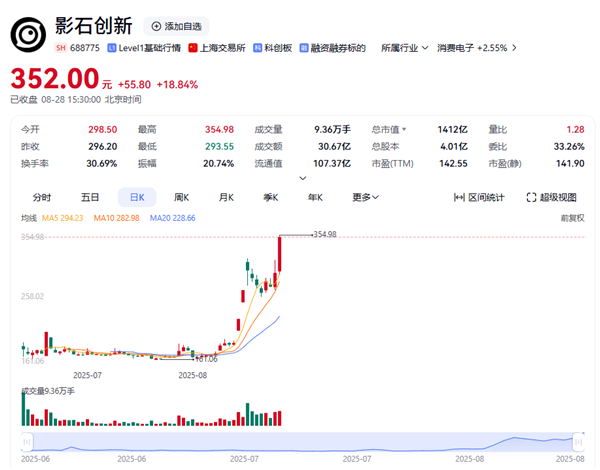Click the 今开 298.50 value
600x470 pixels.
(x=103, y=129)
